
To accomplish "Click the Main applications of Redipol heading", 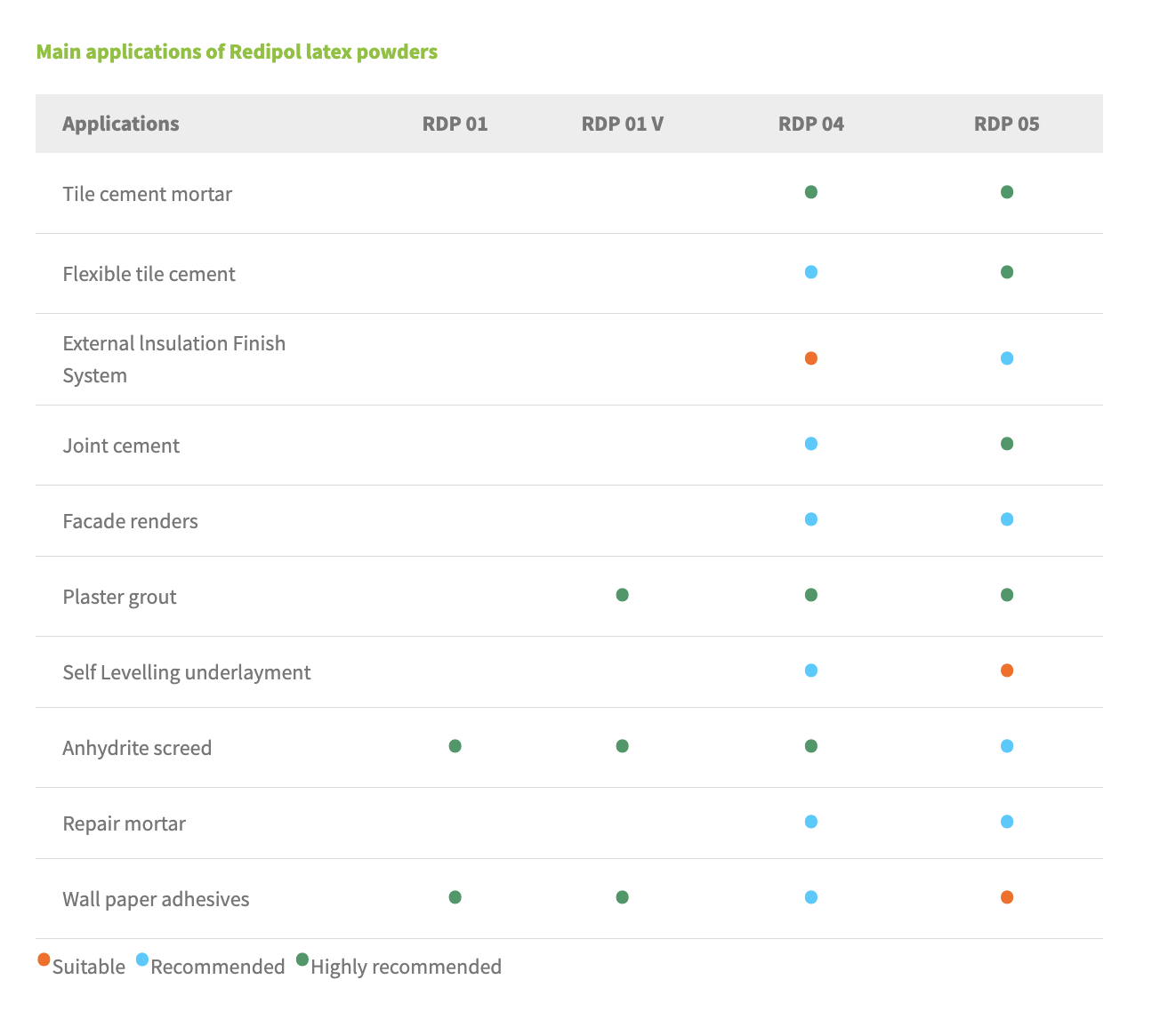I will pyautogui.click(x=237, y=52).
